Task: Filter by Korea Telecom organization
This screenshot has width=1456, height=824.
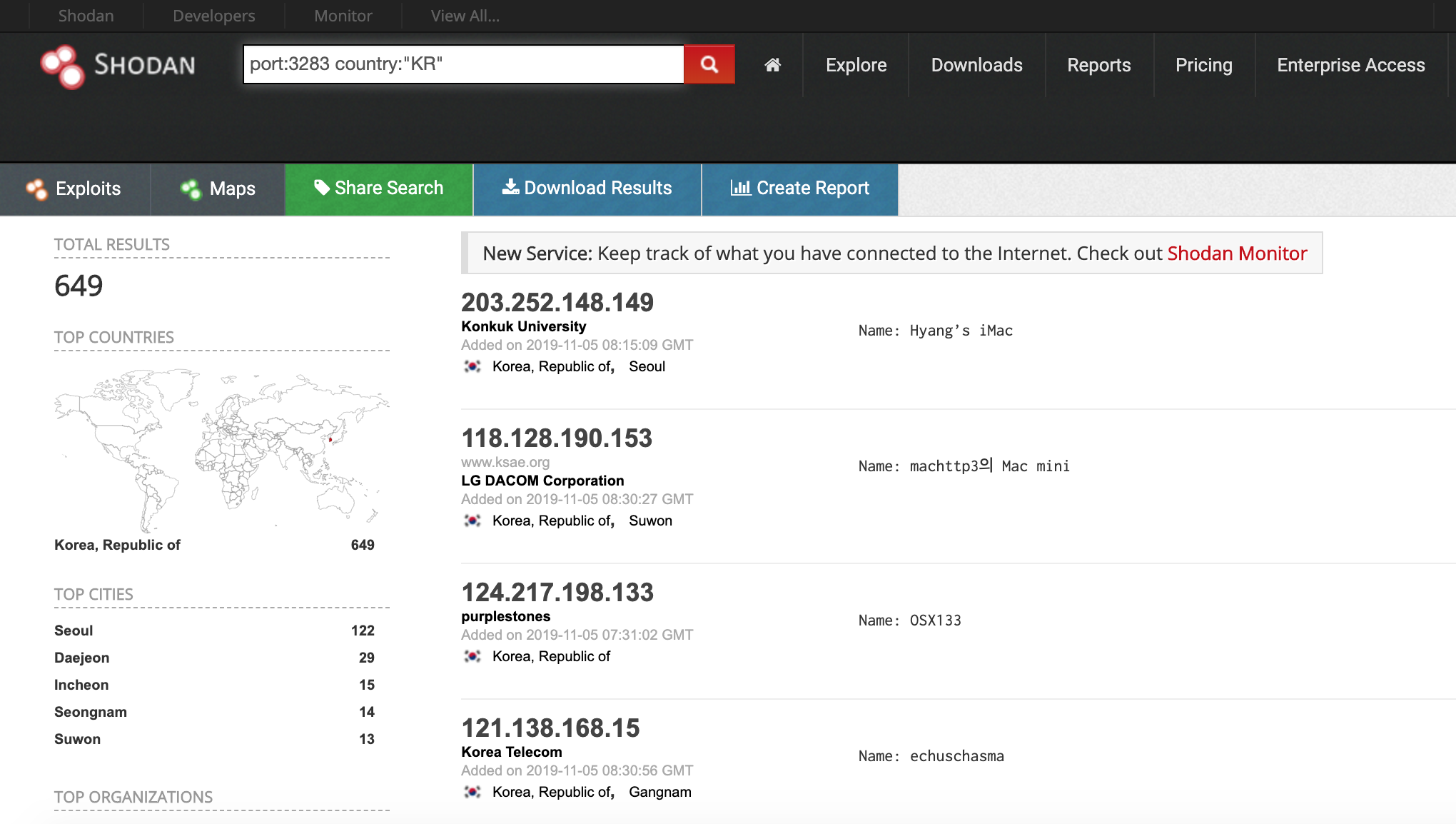Action: coord(512,752)
